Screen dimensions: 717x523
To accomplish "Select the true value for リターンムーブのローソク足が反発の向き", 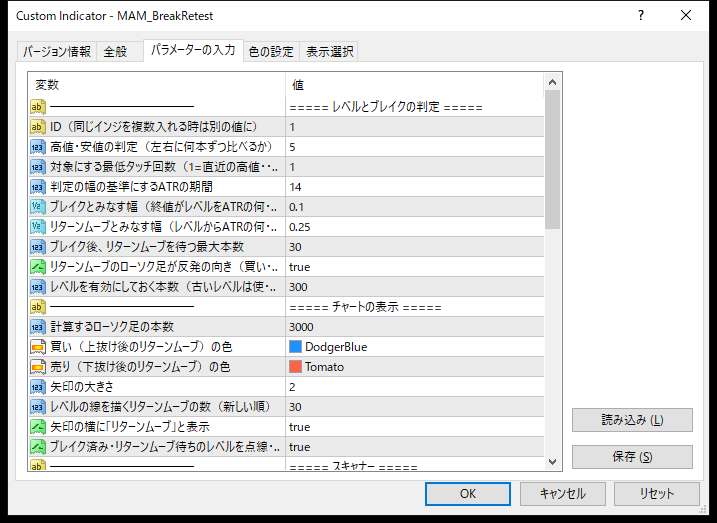I will point(415,267).
